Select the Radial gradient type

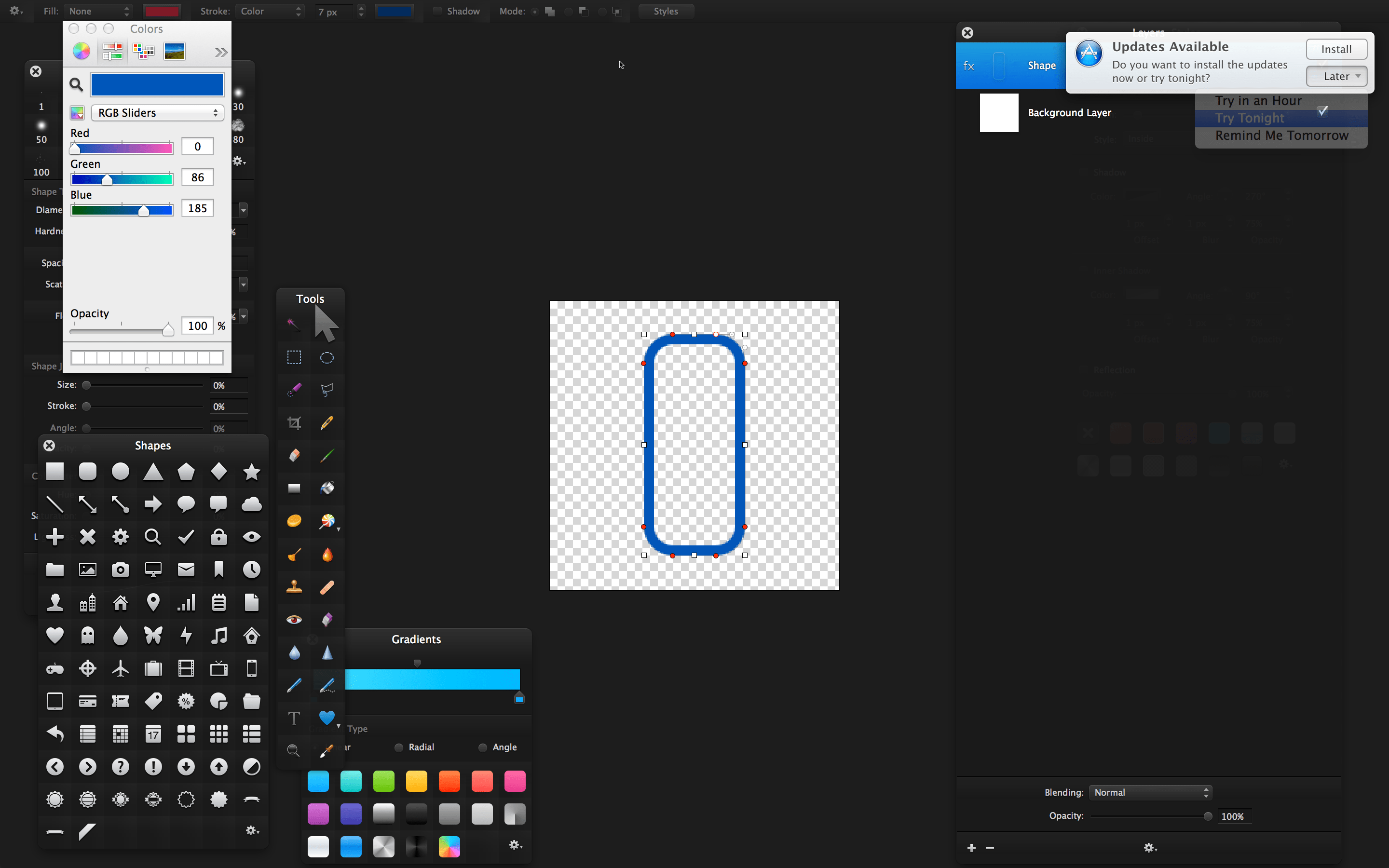pos(399,747)
